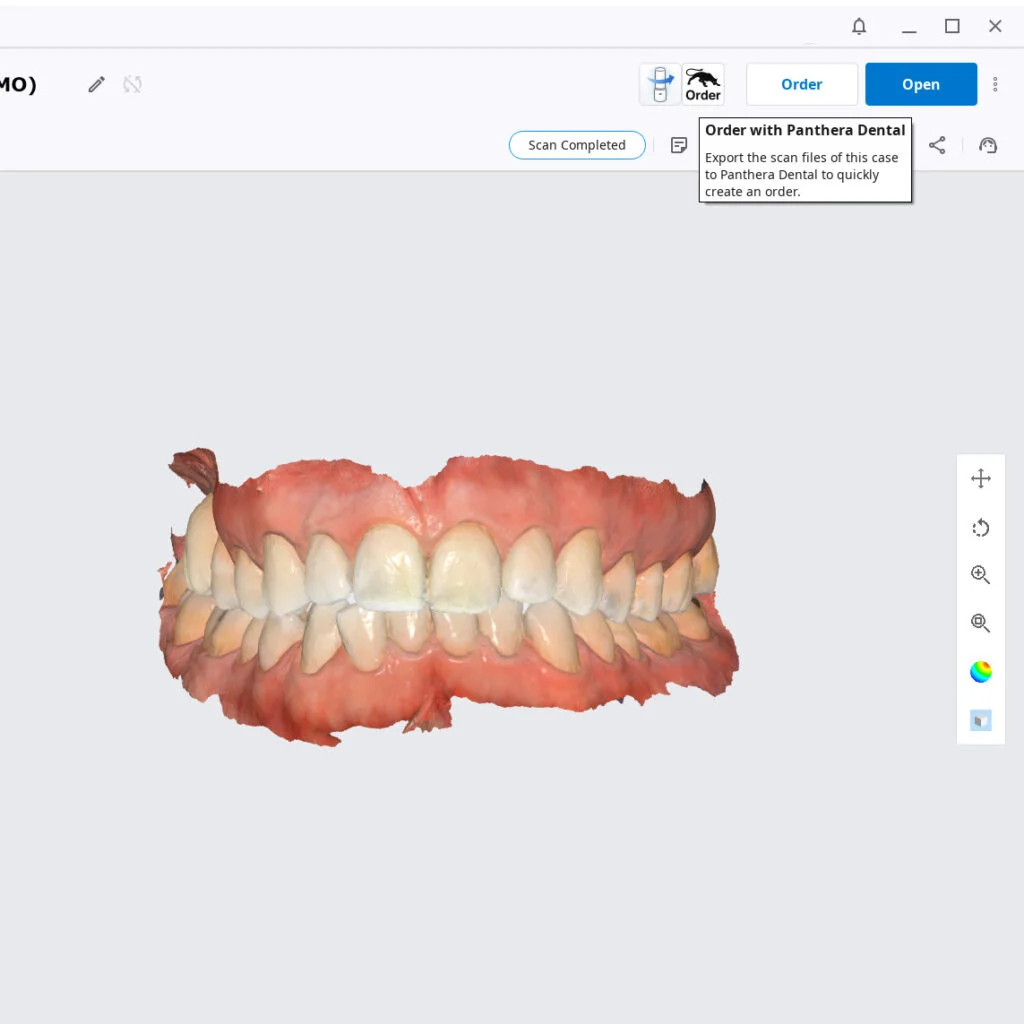Open the notifications bell

[x=859, y=27]
